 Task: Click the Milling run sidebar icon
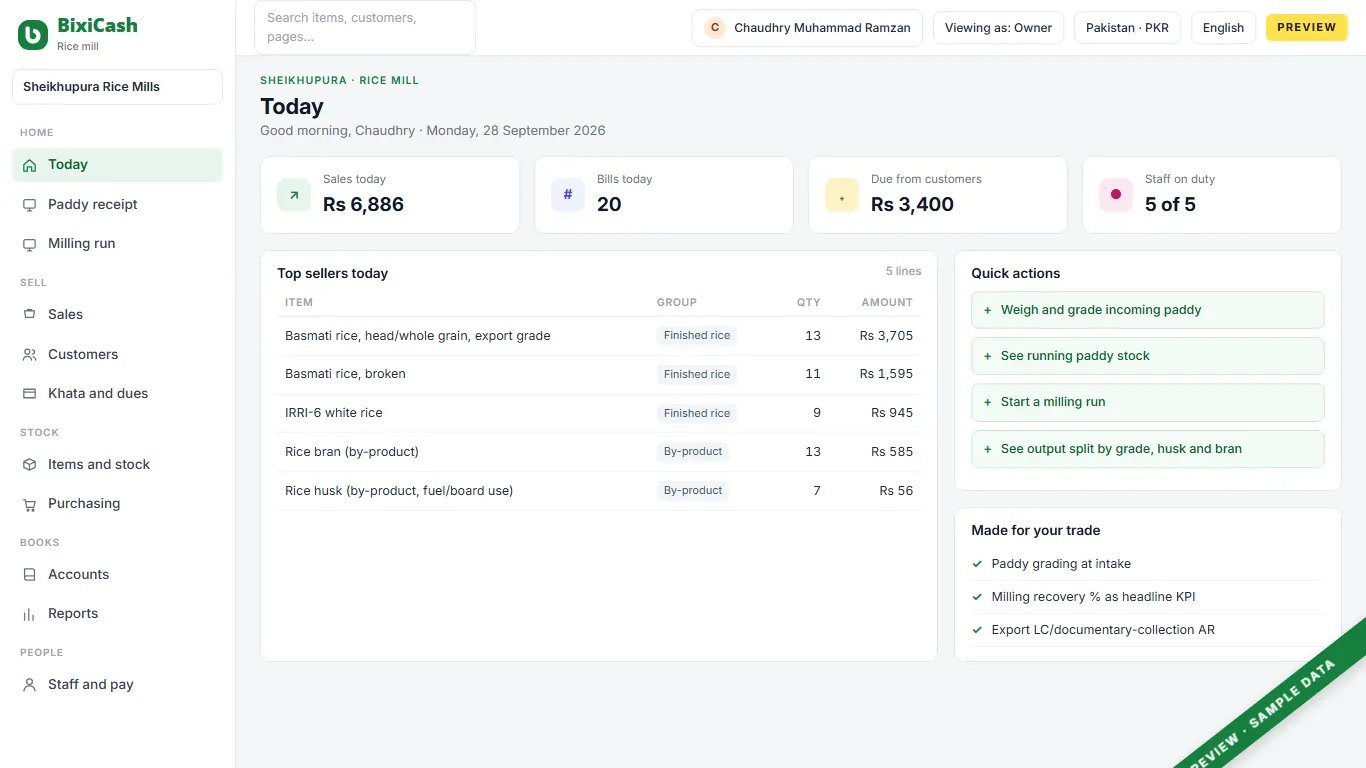pos(29,244)
